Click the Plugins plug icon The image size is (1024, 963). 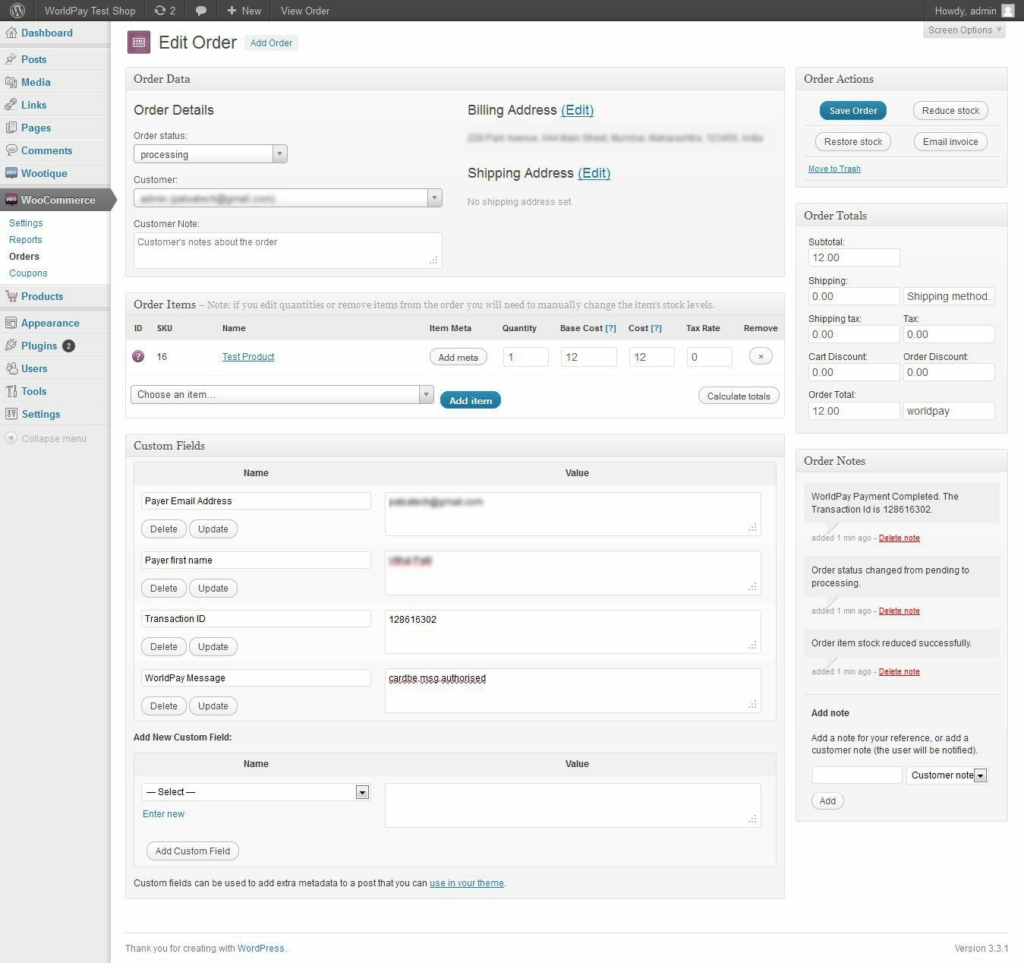11,345
